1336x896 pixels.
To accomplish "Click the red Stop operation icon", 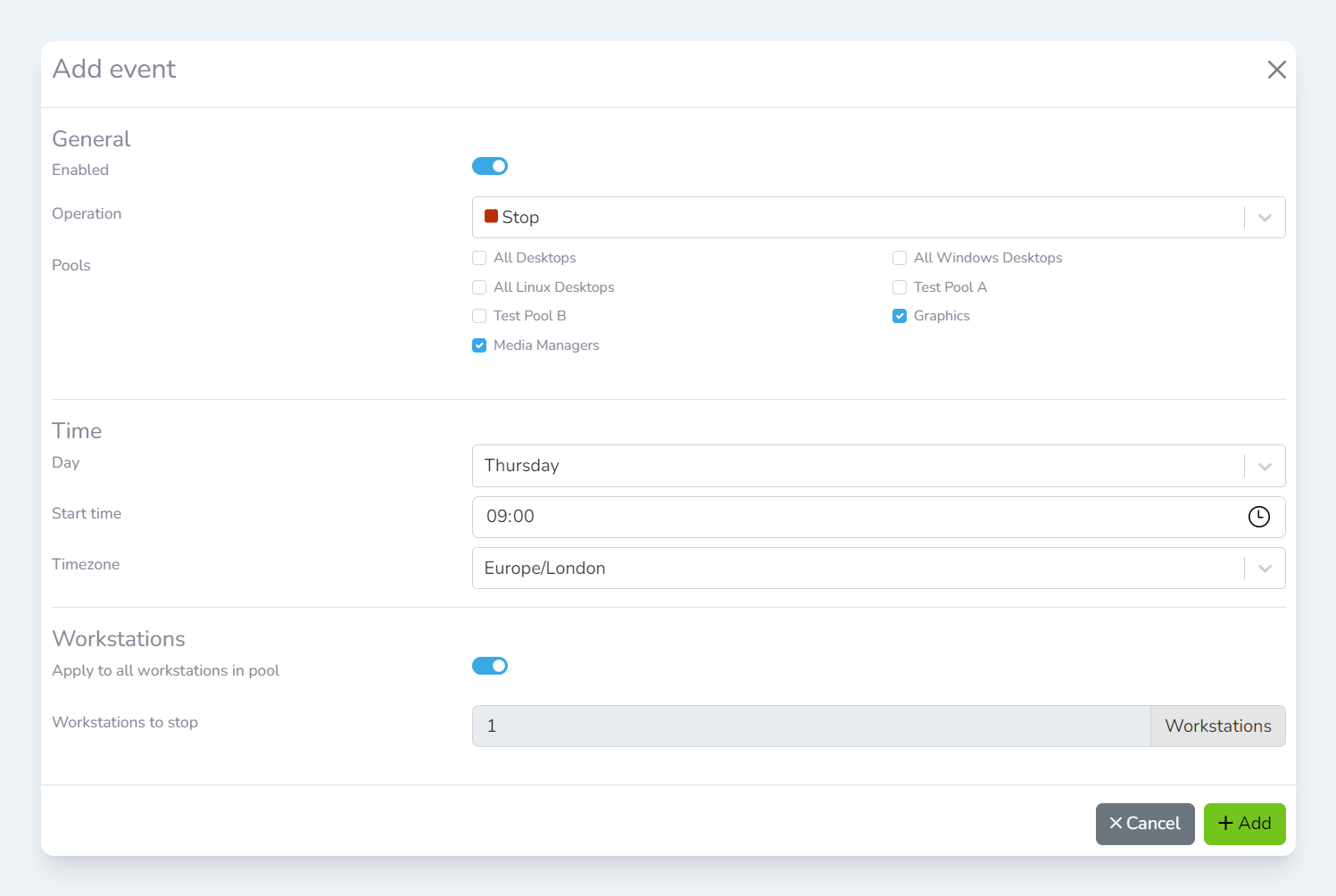I will (491, 217).
